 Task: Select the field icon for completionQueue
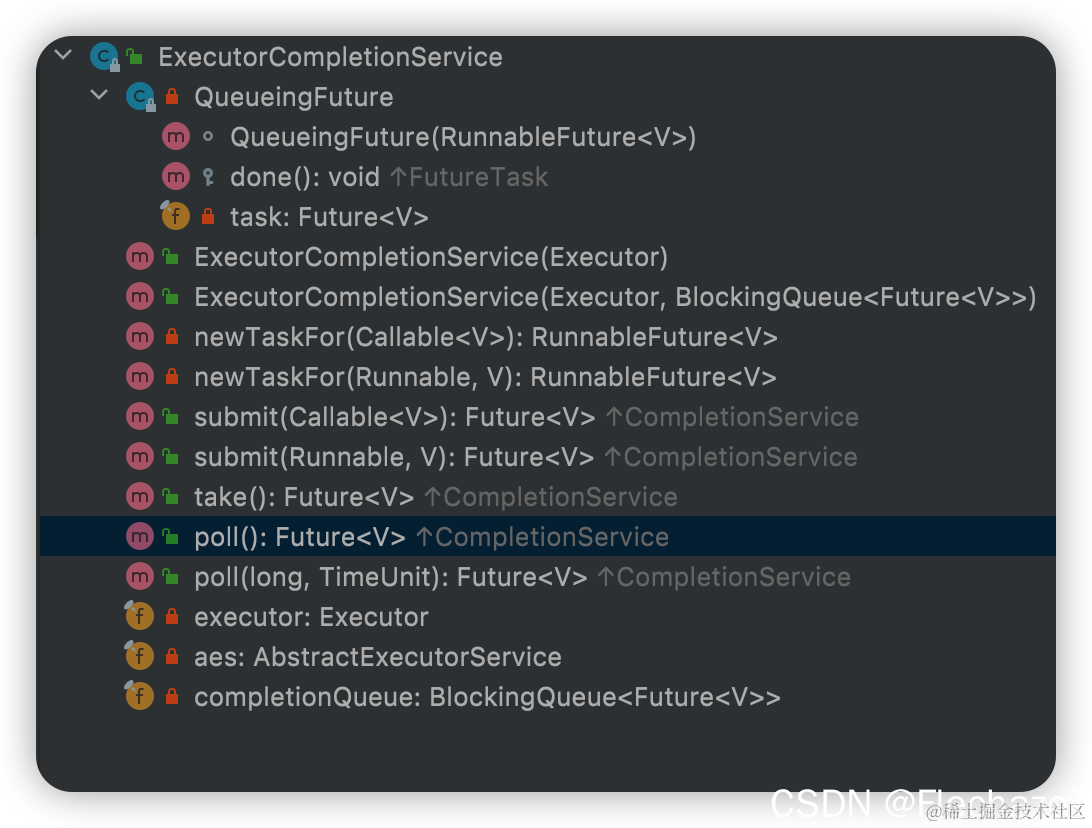pos(139,695)
